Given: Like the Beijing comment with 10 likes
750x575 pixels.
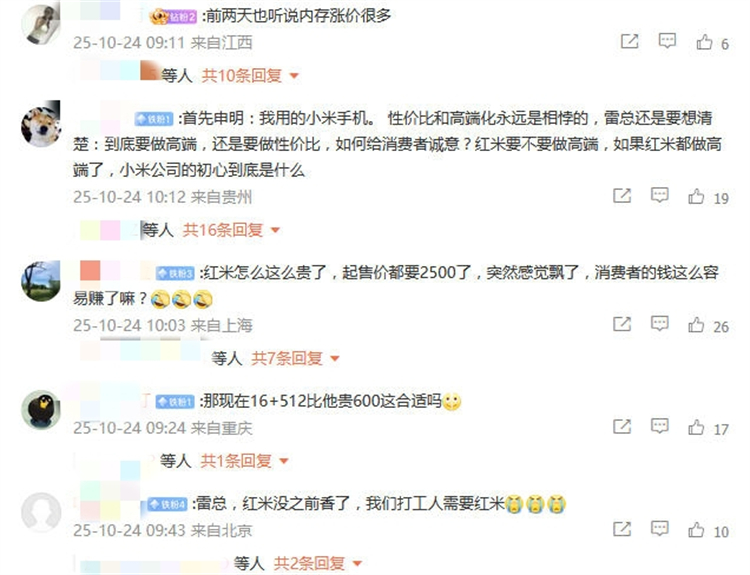Looking at the screenshot, I should click(x=696, y=530).
